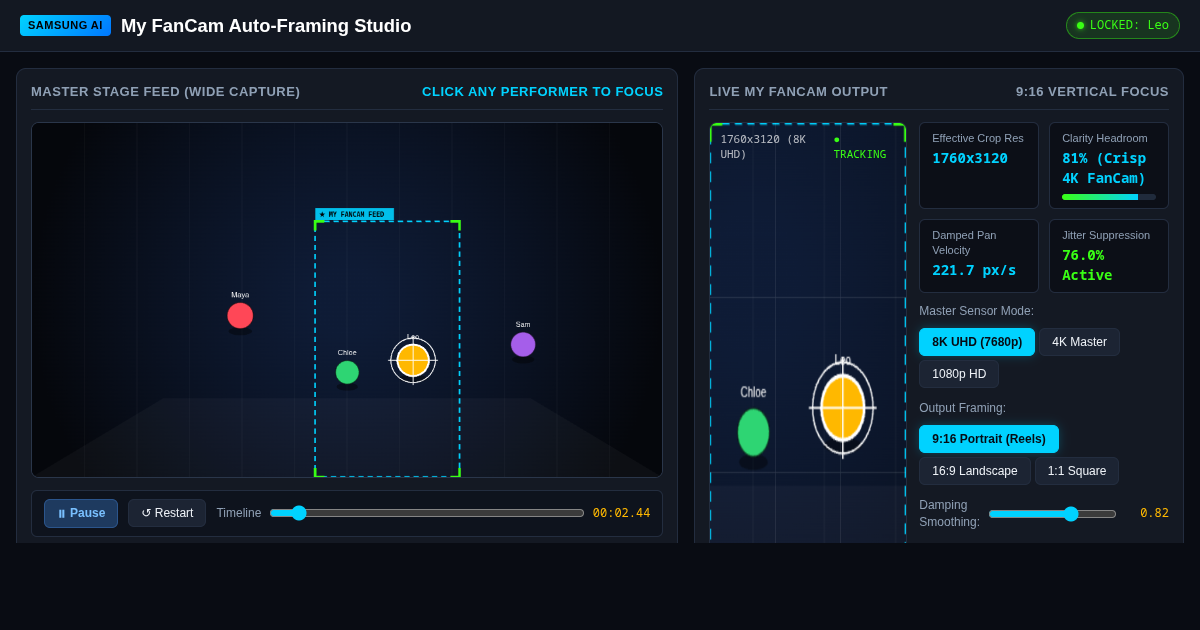
Task: Click the TRACKING status indicator
Action: coord(860,147)
